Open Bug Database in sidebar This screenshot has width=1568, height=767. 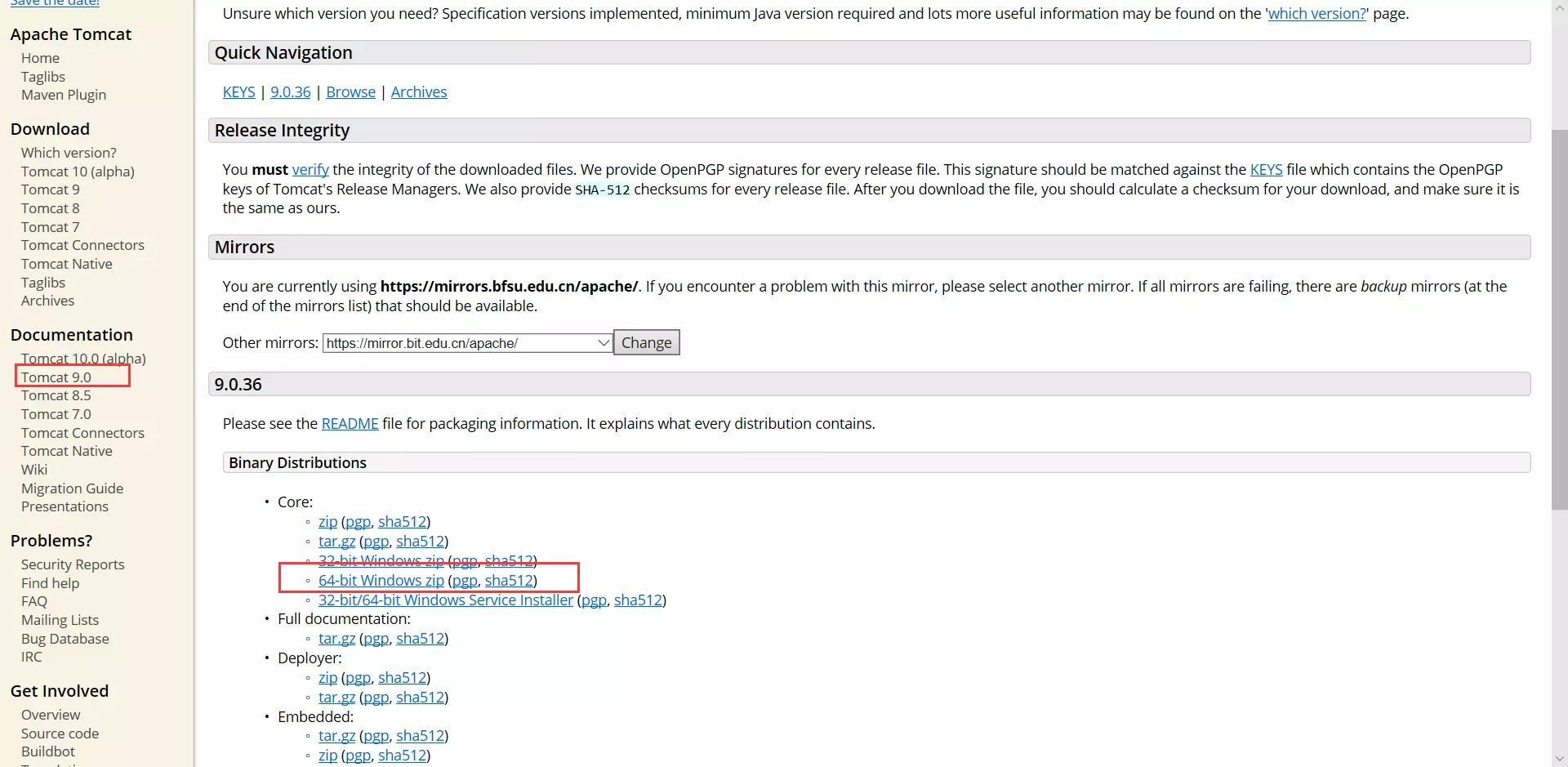pos(65,639)
